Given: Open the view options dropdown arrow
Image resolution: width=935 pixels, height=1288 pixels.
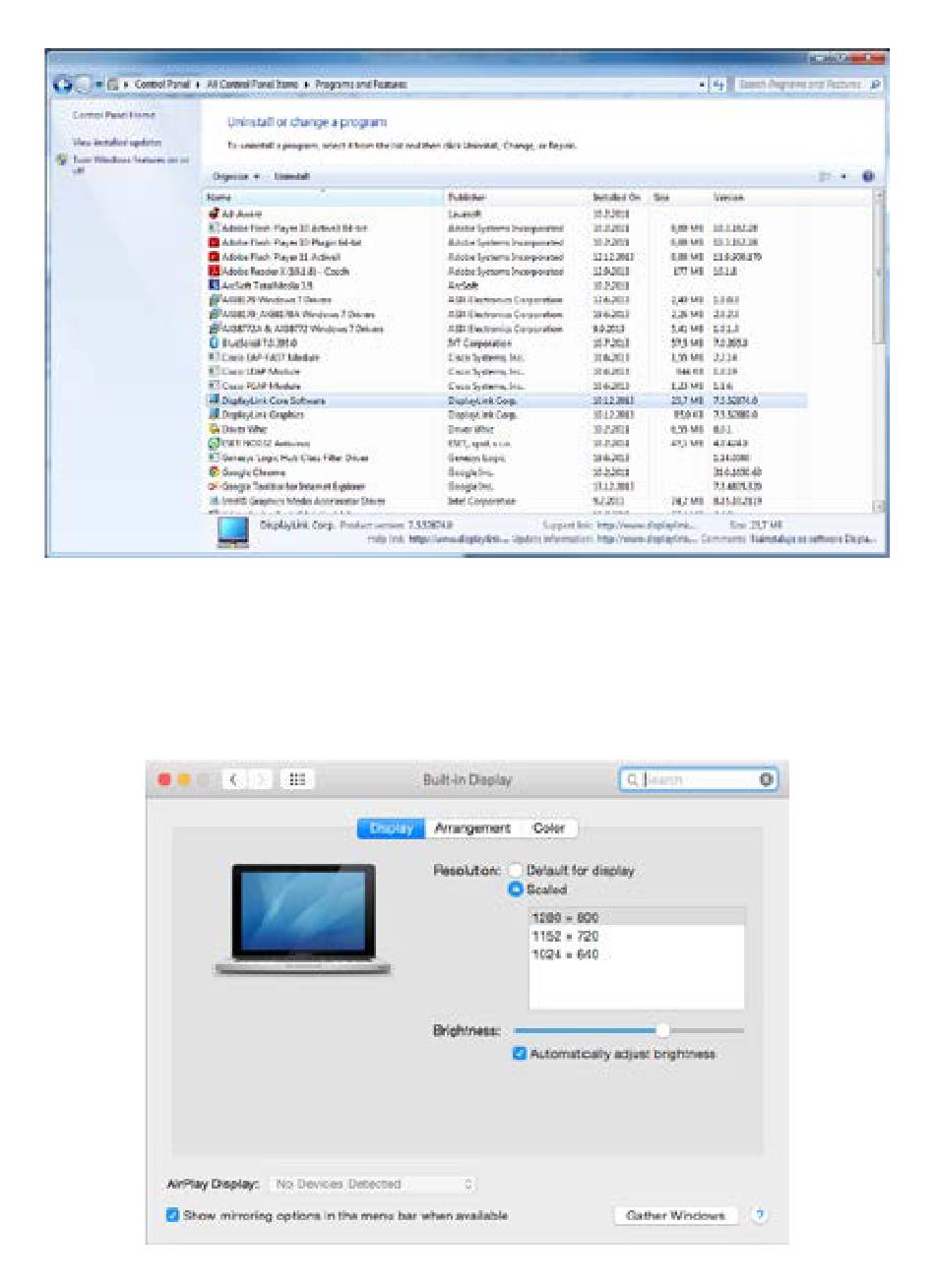Looking at the screenshot, I should 843,177.
